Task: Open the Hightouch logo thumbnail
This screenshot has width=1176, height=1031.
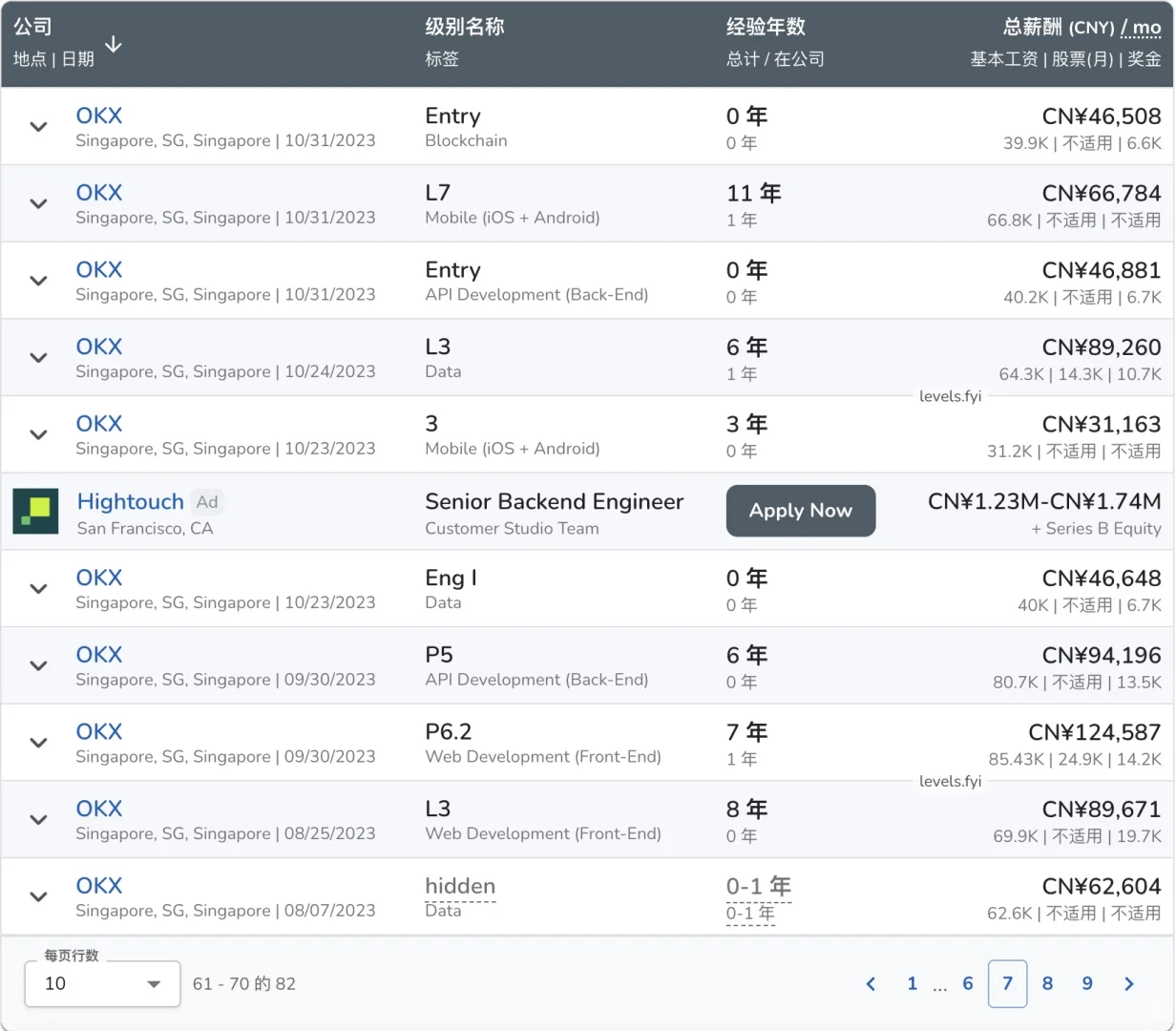Action: pos(35,511)
